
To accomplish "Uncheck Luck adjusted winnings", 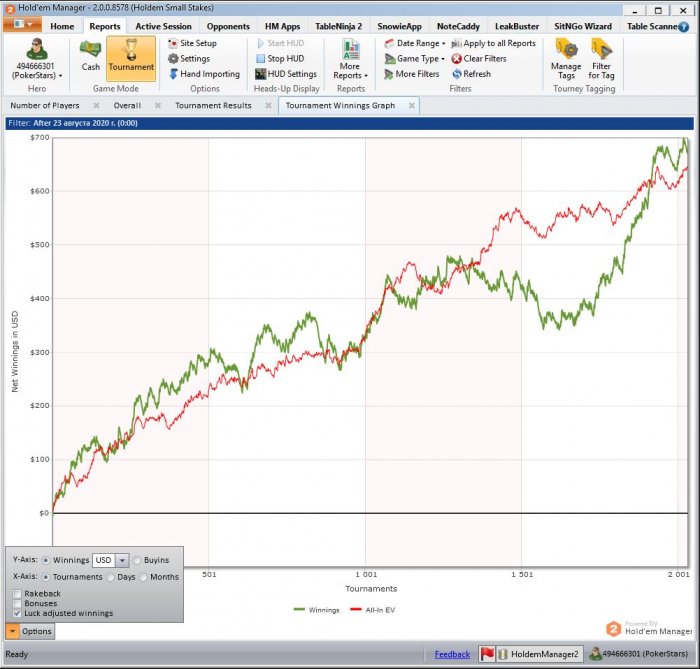I will [17, 613].
